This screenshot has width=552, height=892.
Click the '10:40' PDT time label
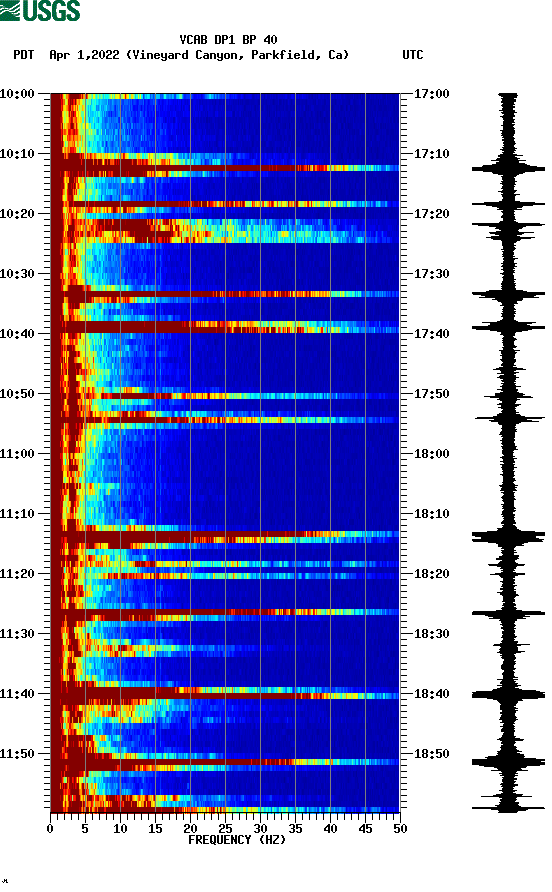(18, 333)
